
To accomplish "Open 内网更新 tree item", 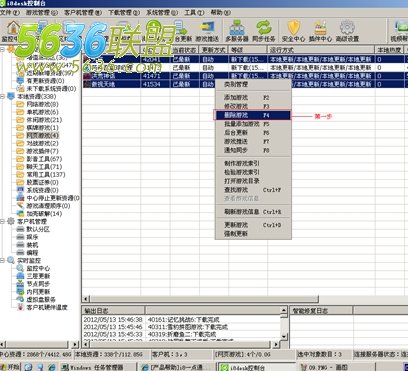I will 33,292.
